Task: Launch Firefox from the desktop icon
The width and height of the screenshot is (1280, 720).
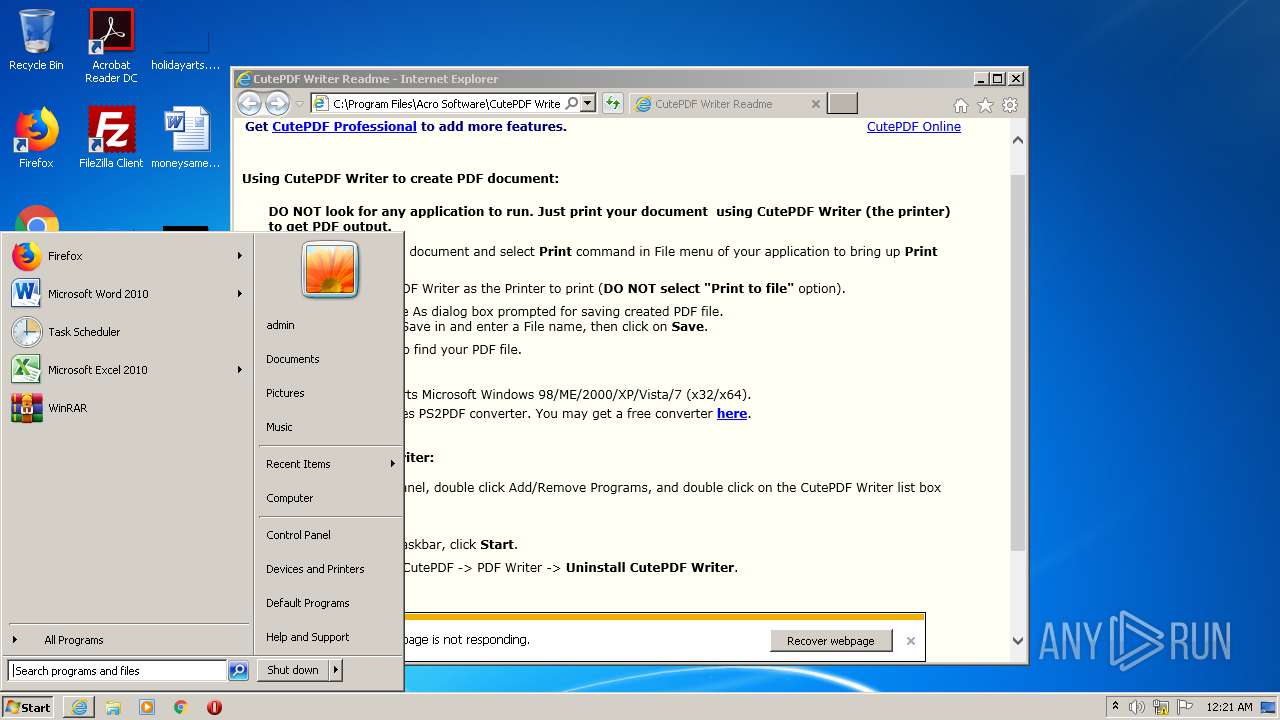Action: pyautogui.click(x=36, y=138)
